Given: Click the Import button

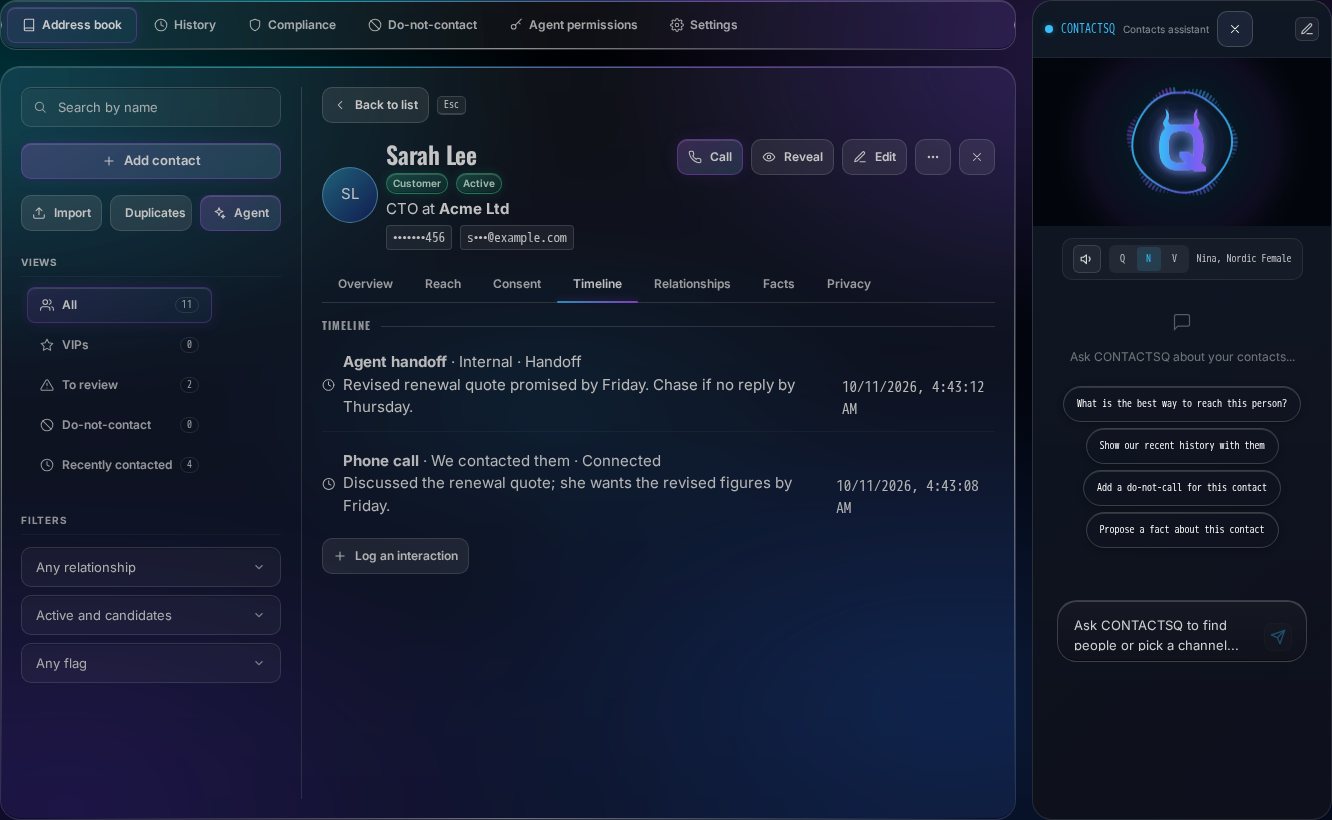Looking at the screenshot, I should pyautogui.click(x=61, y=213).
